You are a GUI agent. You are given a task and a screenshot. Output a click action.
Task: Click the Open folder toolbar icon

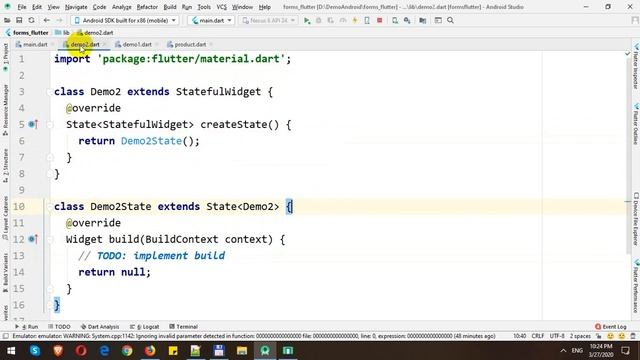click(7, 20)
